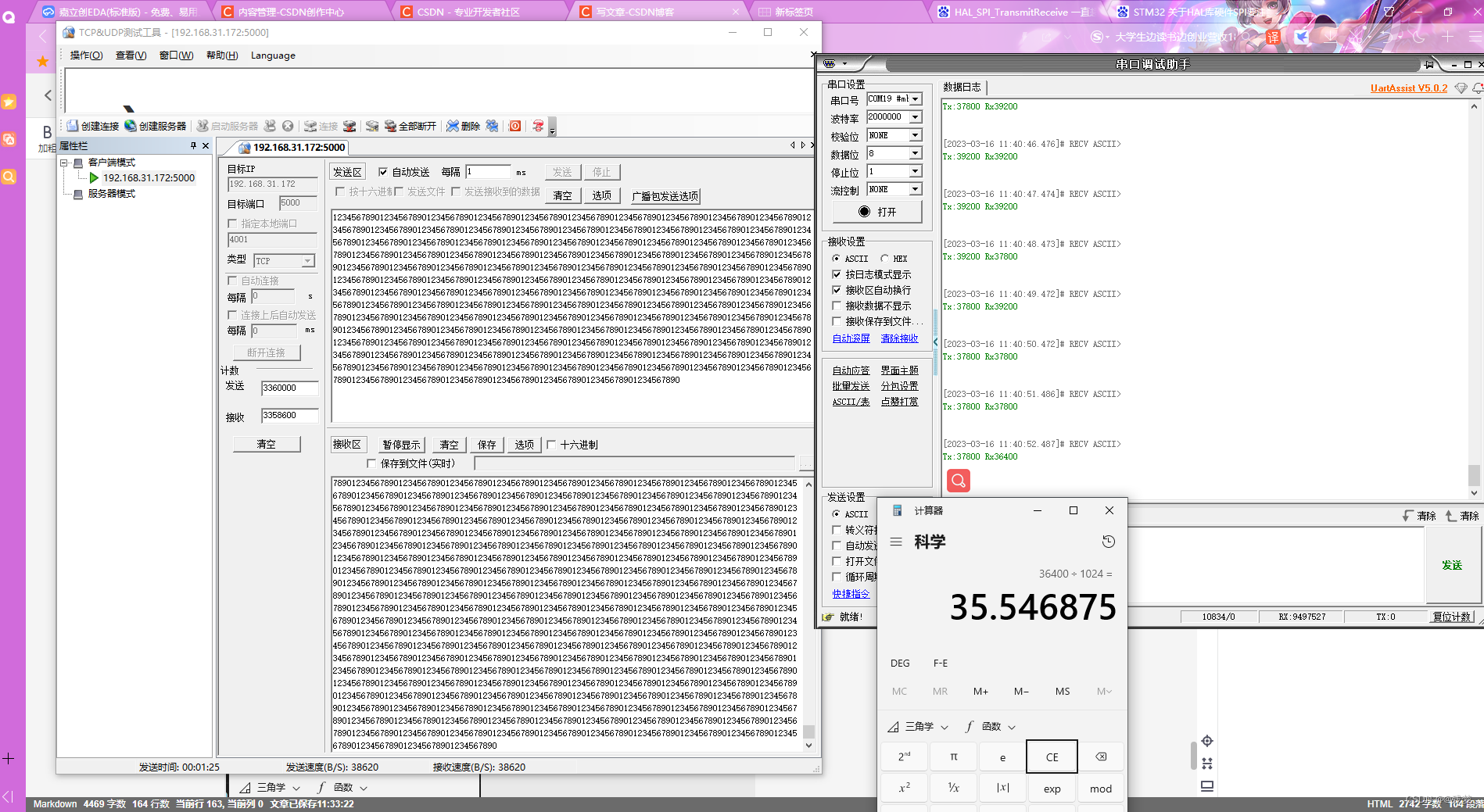Click the red search icon in serial log
The image size is (1484, 812).
(958, 480)
